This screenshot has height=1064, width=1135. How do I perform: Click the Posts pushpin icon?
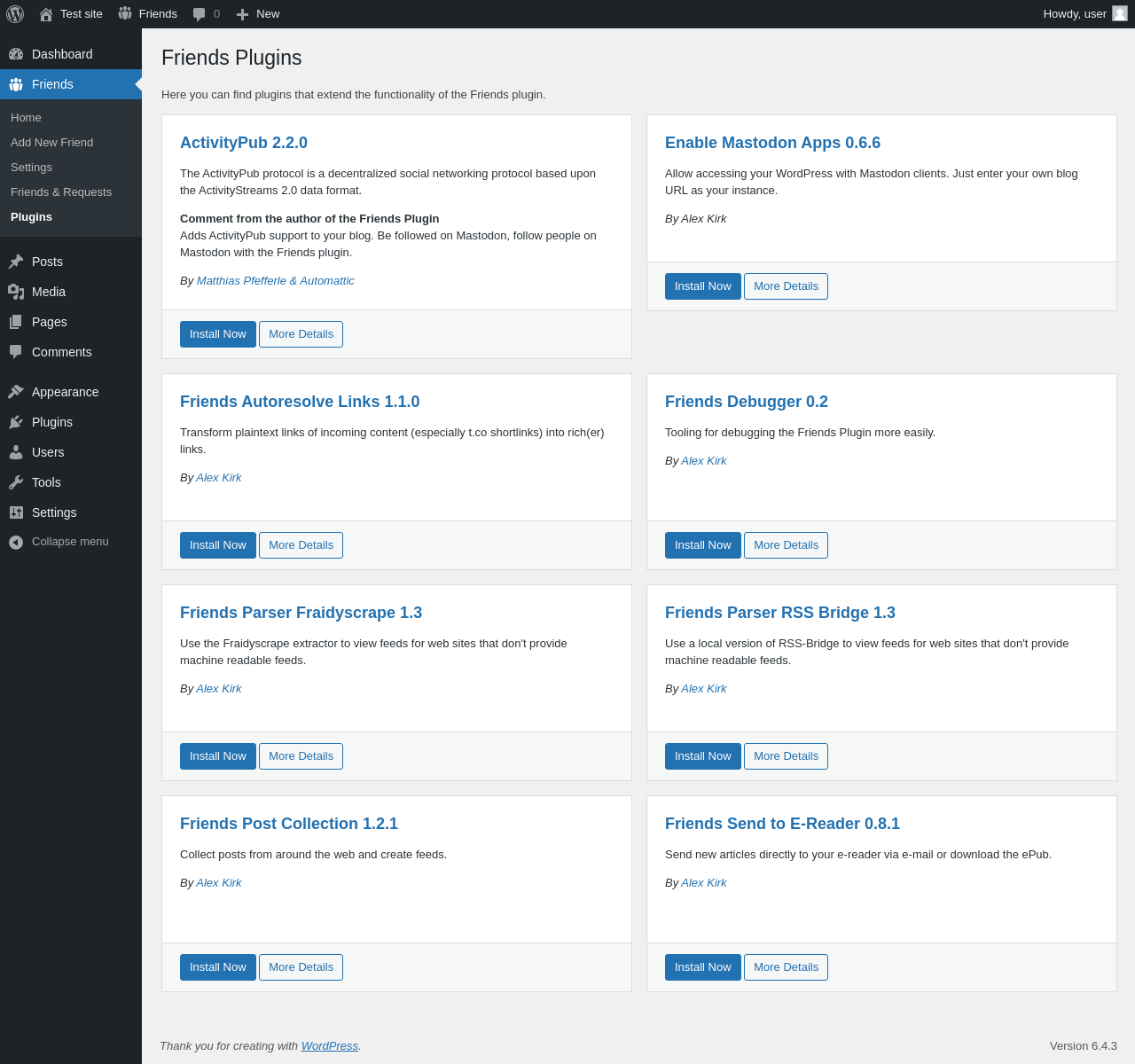coord(16,262)
